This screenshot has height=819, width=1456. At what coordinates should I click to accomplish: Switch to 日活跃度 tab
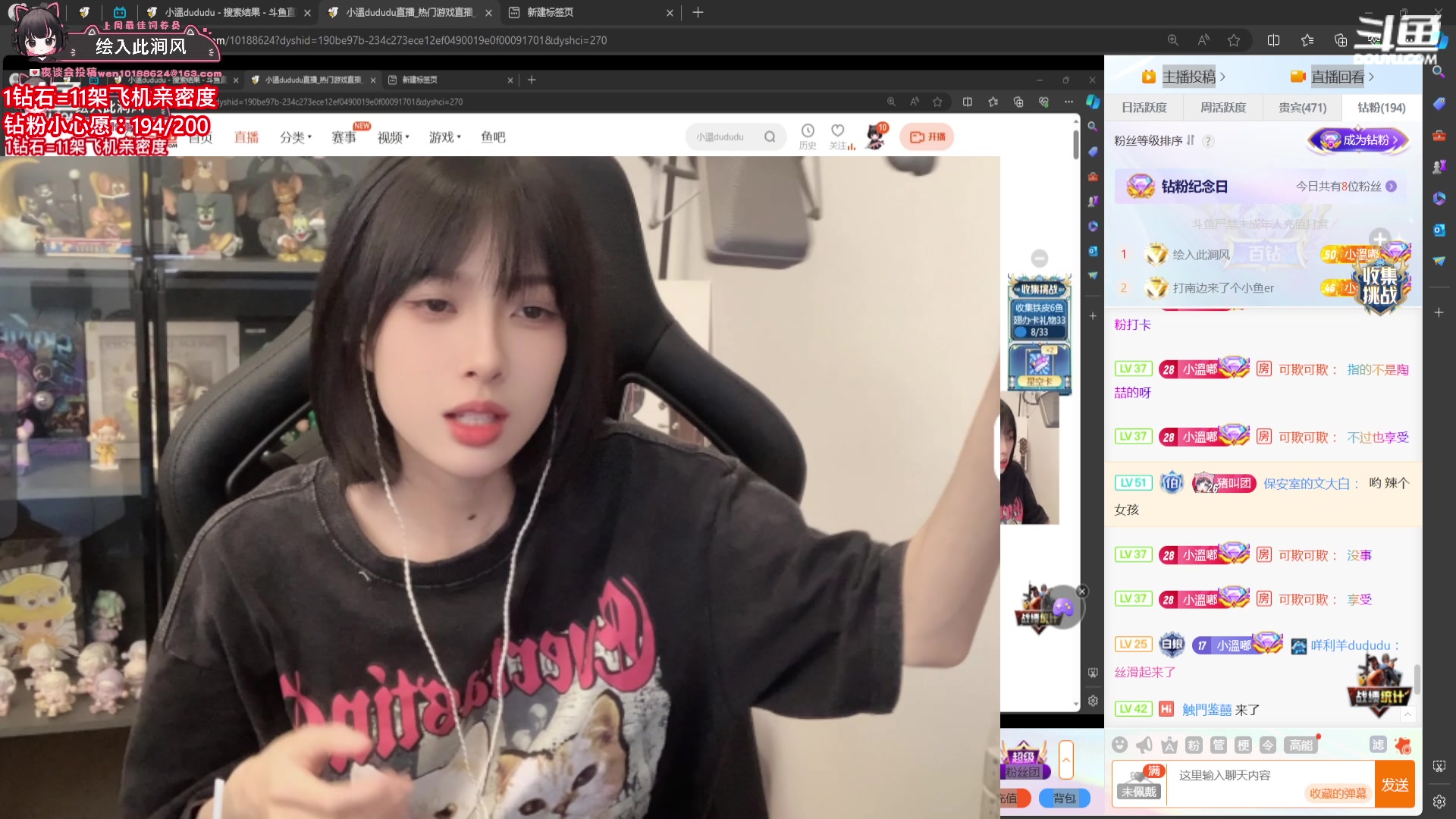(x=1144, y=108)
